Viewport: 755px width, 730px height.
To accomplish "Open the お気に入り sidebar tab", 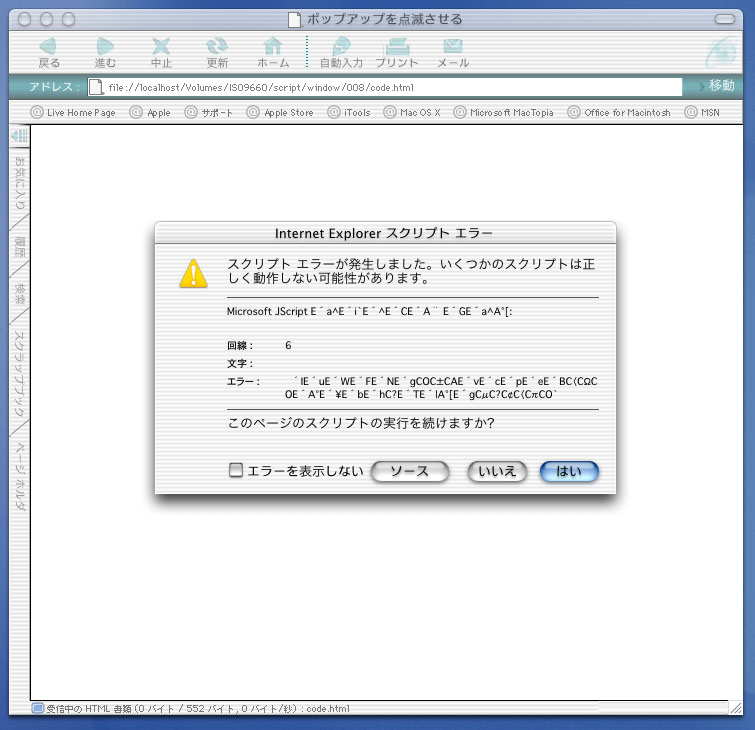I will click(x=19, y=183).
